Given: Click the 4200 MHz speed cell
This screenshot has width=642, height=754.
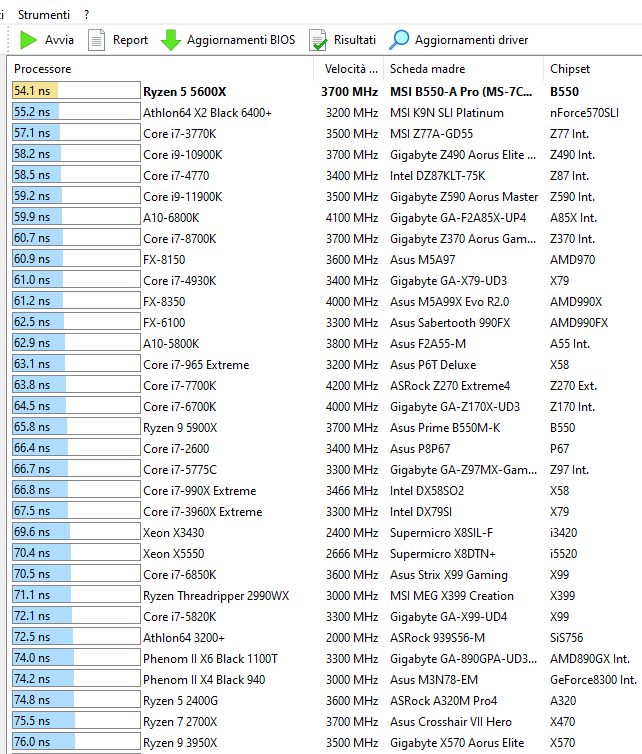Looking at the screenshot, I should click(x=352, y=386).
